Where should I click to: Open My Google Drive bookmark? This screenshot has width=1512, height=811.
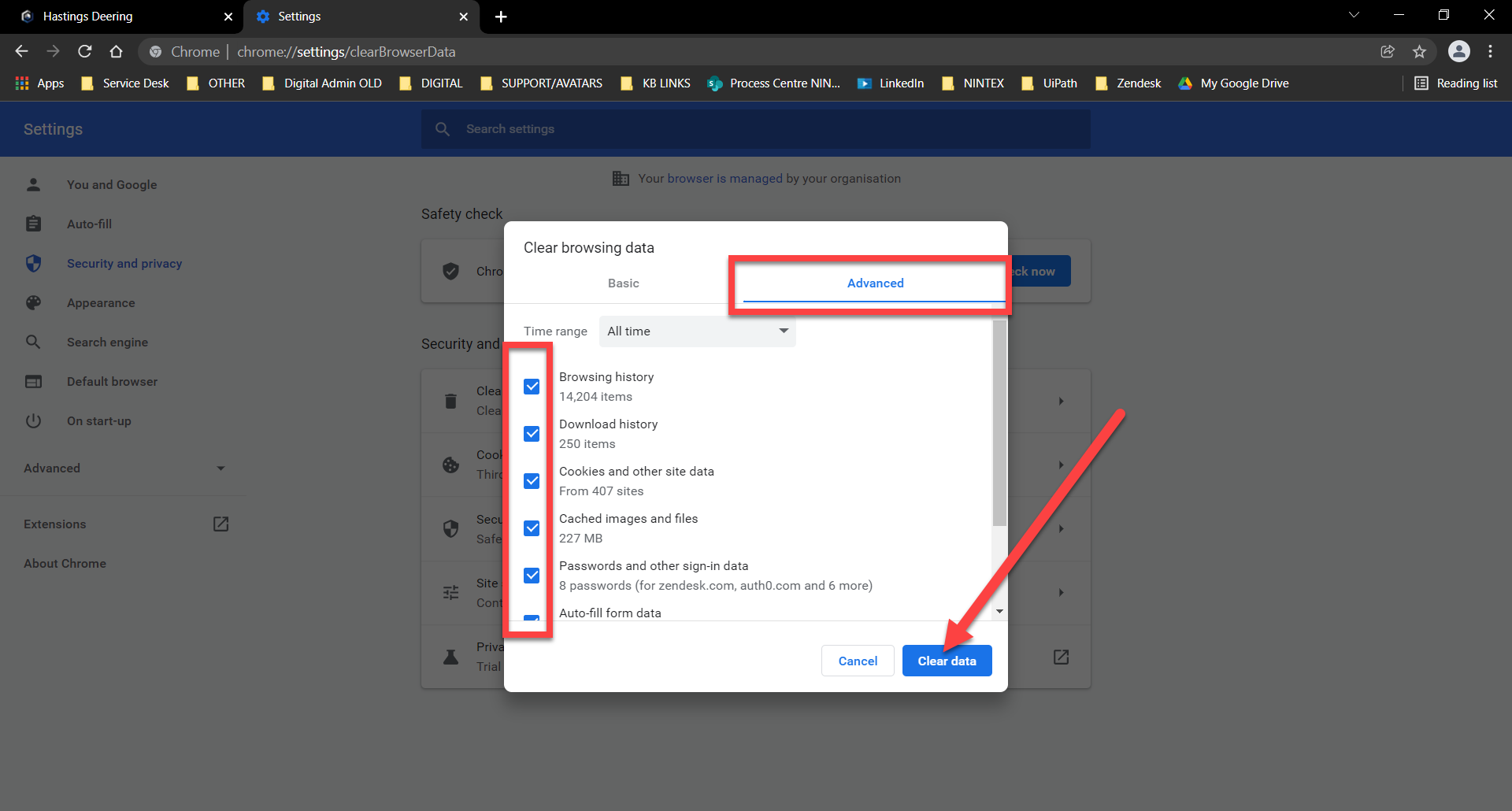click(x=1233, y=83)
